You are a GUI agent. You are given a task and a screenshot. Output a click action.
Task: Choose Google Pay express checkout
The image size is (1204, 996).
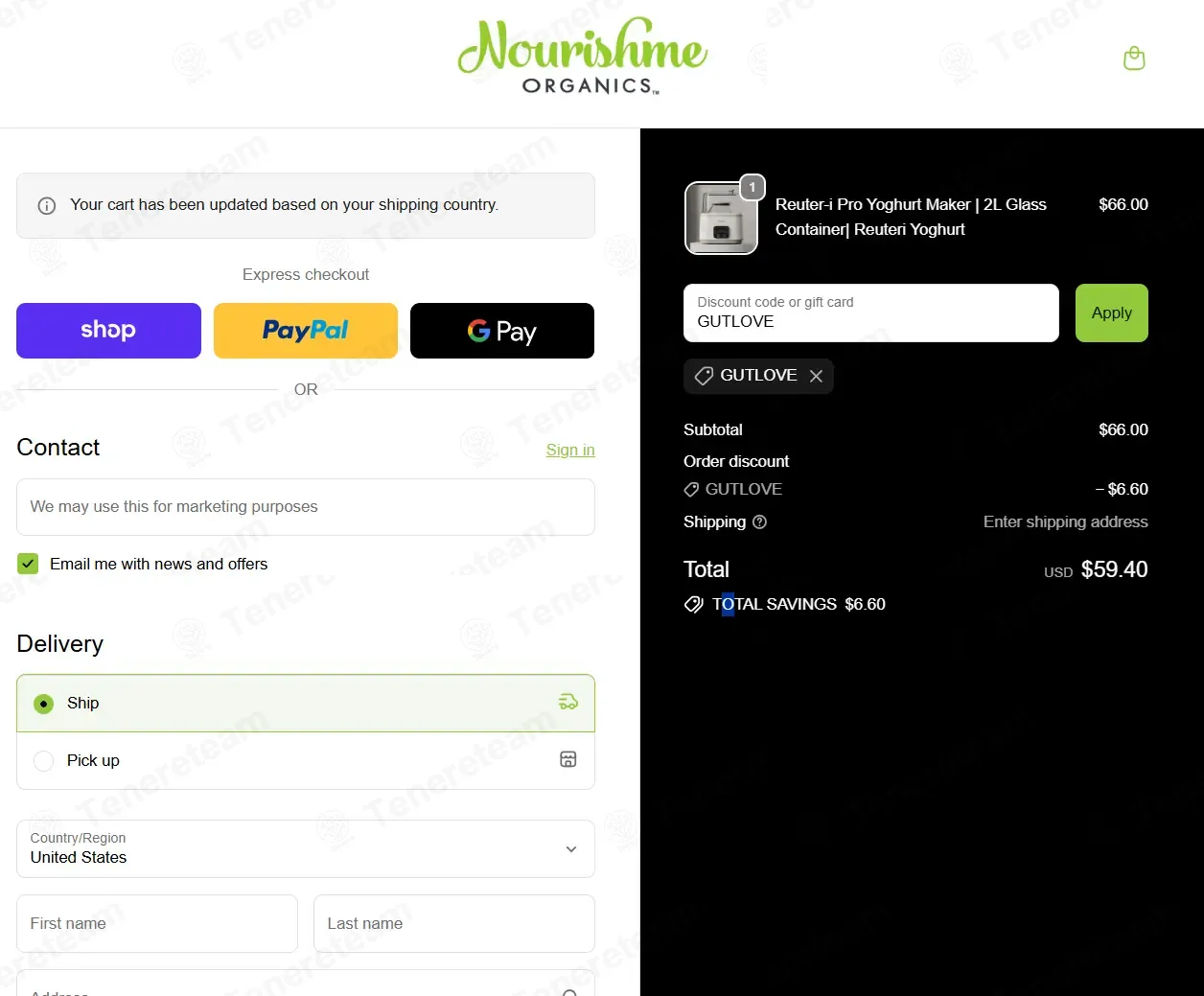(502, 331)
